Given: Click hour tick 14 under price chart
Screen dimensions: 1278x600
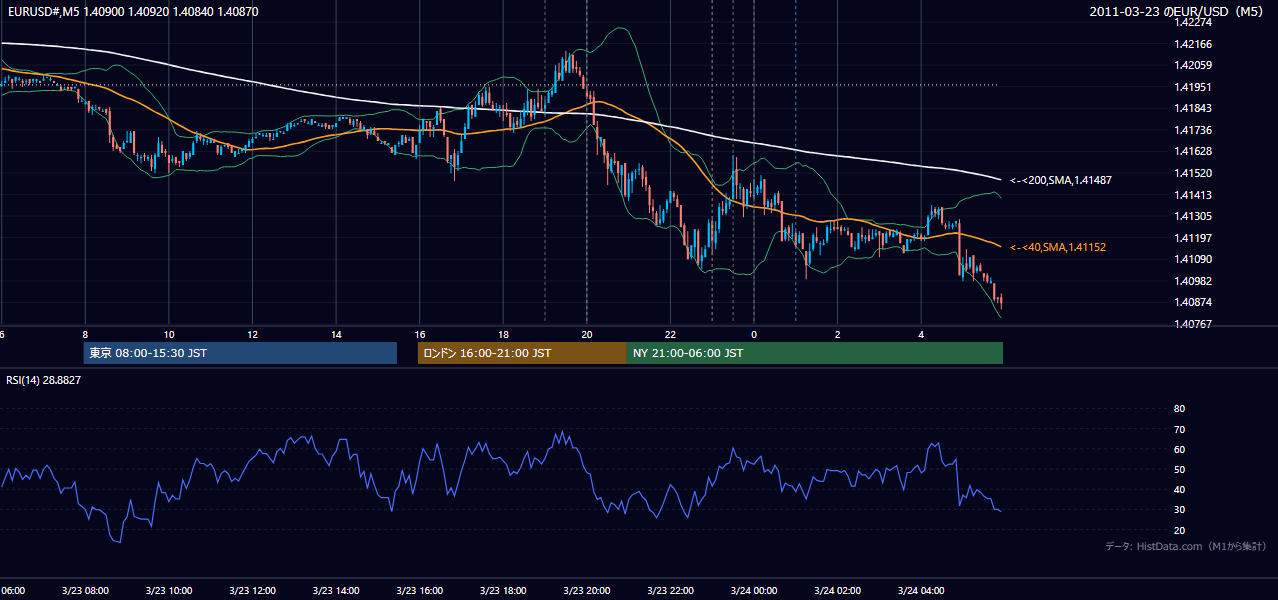Looking at the screenshot, I should point(336,334).
